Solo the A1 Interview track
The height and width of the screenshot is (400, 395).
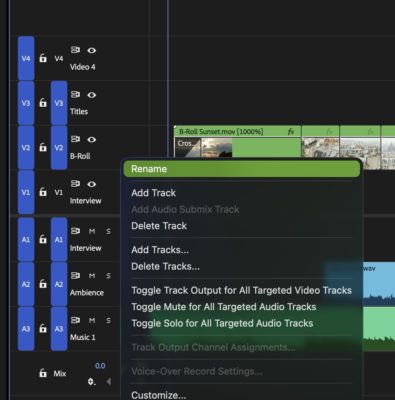[108, 231]
